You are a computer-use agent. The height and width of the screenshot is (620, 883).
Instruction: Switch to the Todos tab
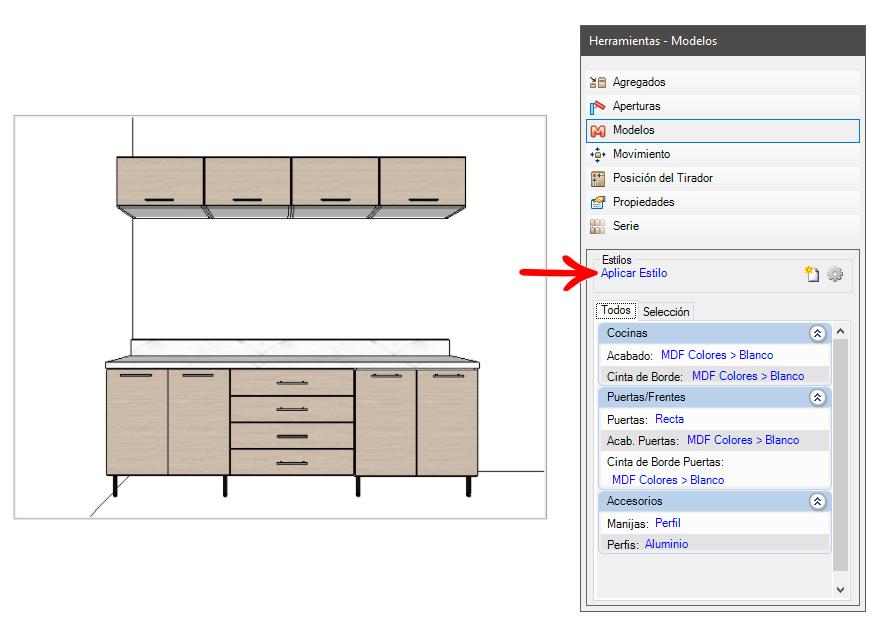616,310
